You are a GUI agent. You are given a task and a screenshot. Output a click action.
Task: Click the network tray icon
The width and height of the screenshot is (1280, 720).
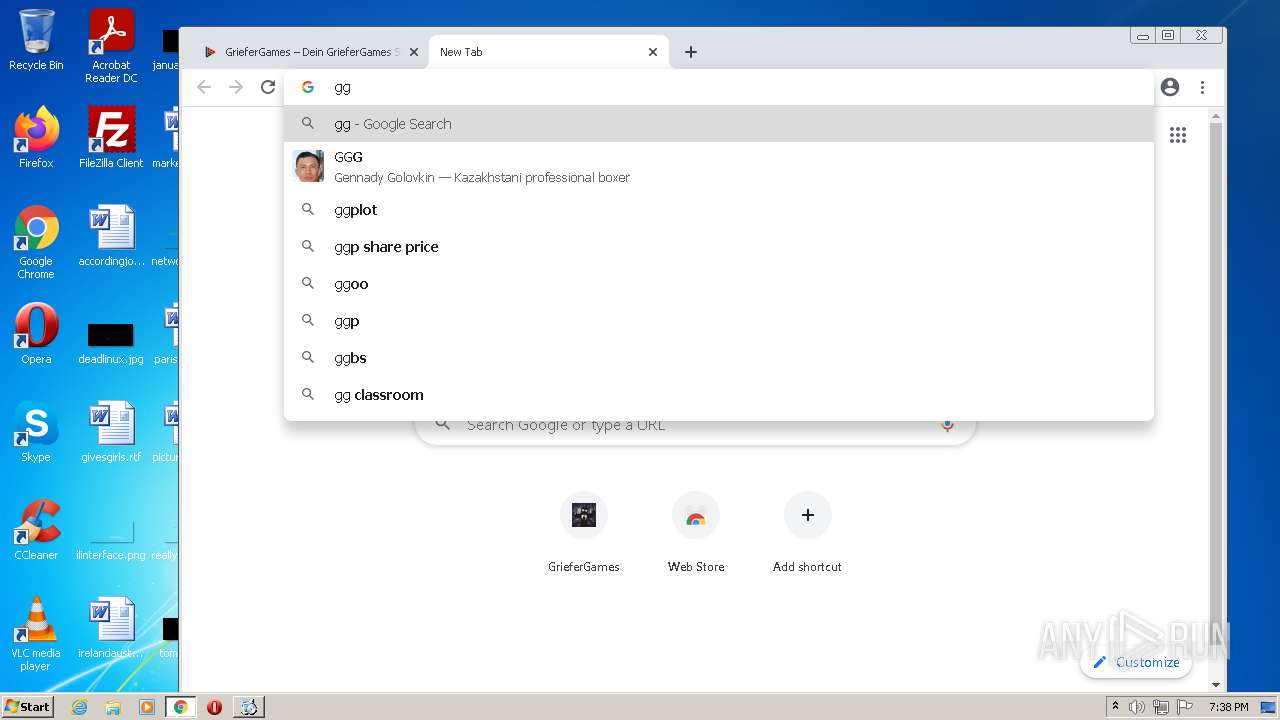click(1160, 707)
